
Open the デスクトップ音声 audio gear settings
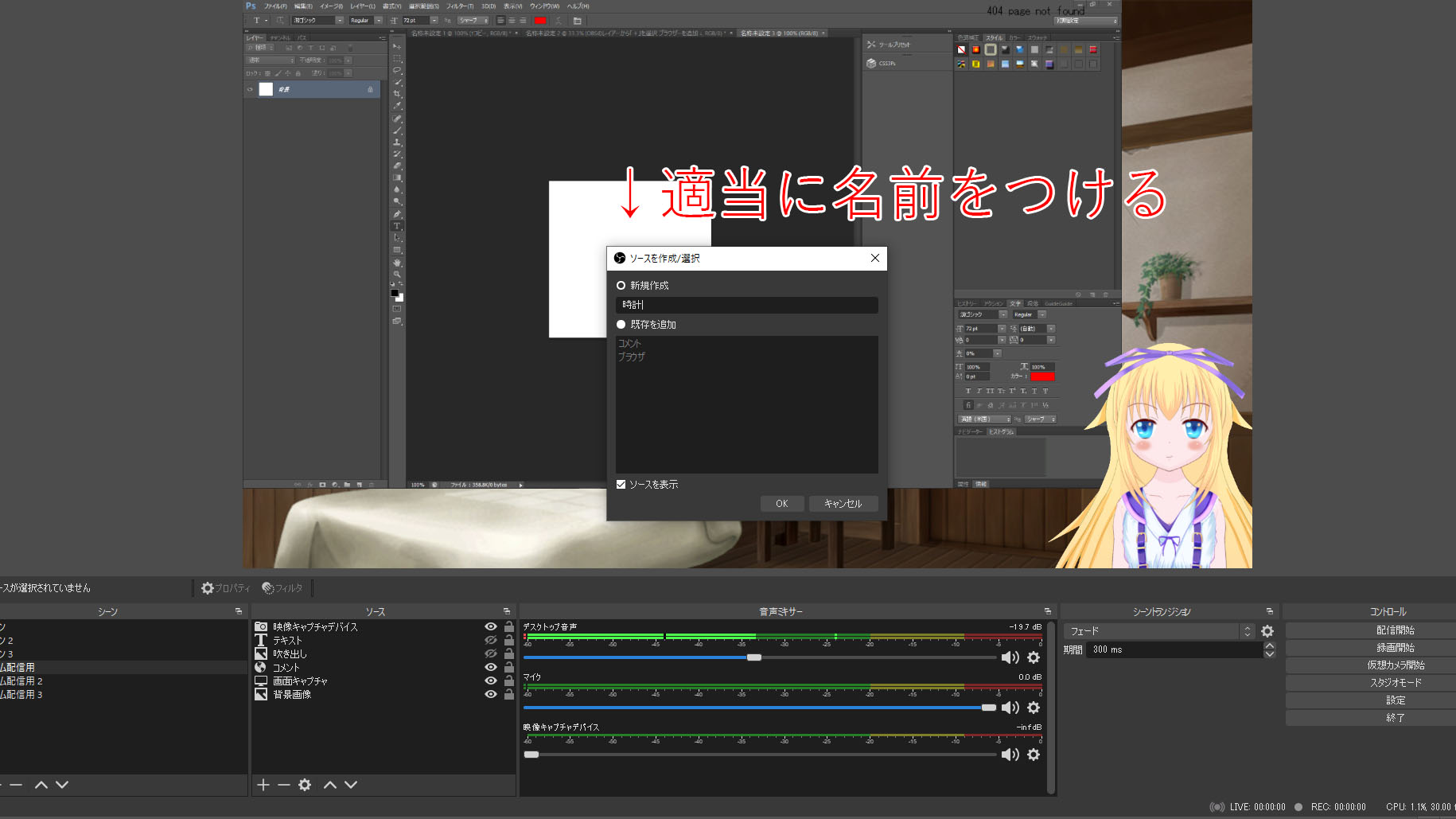(1034, 657)
